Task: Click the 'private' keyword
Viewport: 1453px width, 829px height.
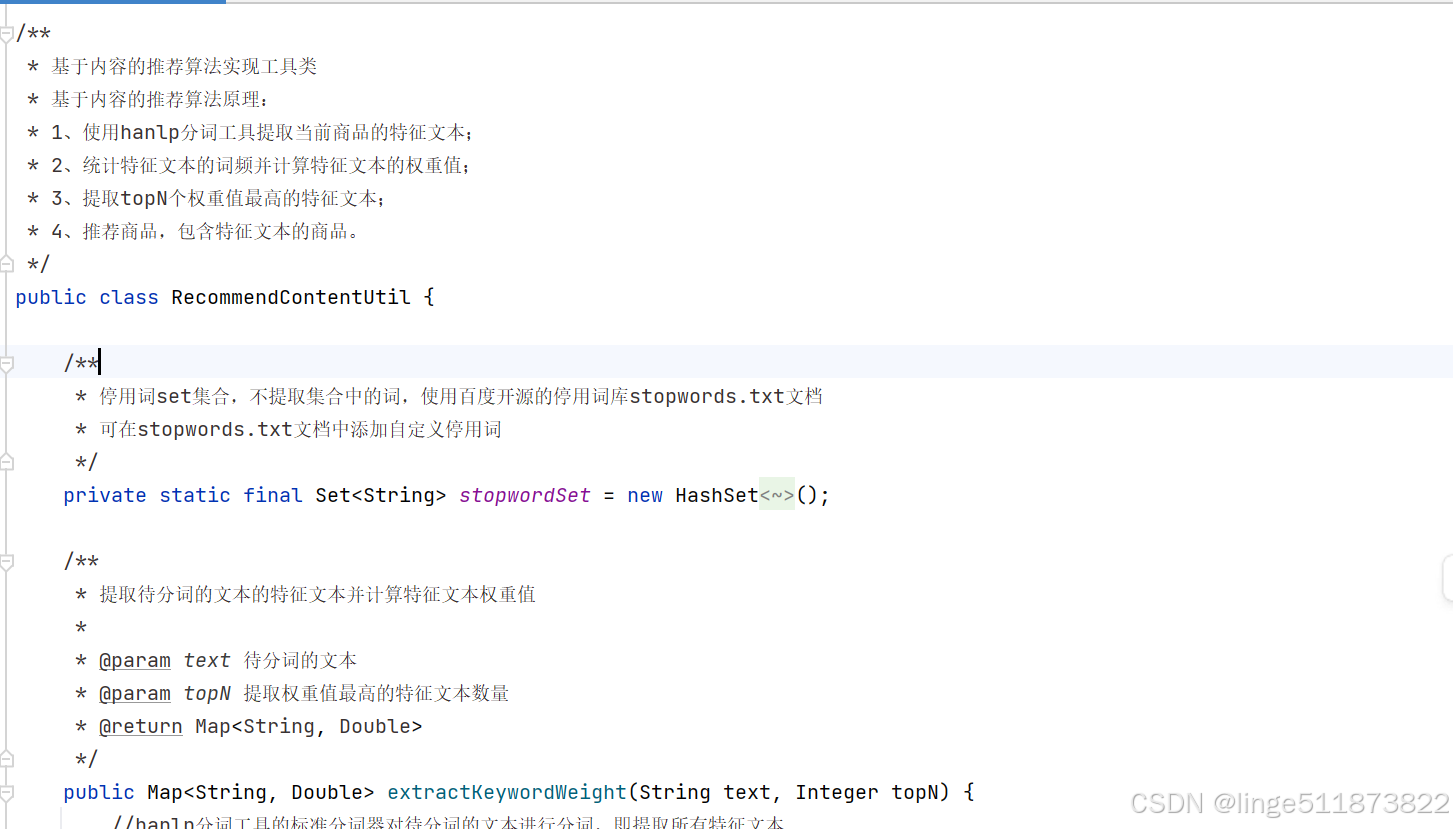Action: 105,495
